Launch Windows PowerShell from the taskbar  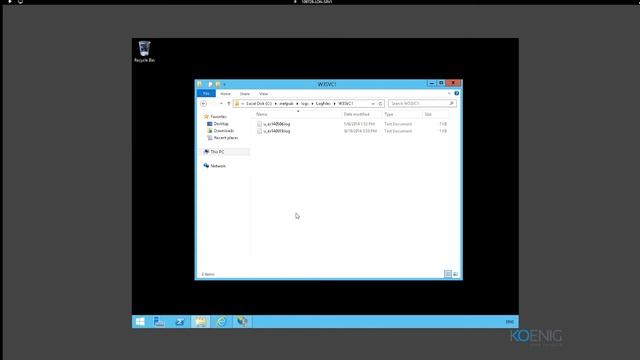180,322
